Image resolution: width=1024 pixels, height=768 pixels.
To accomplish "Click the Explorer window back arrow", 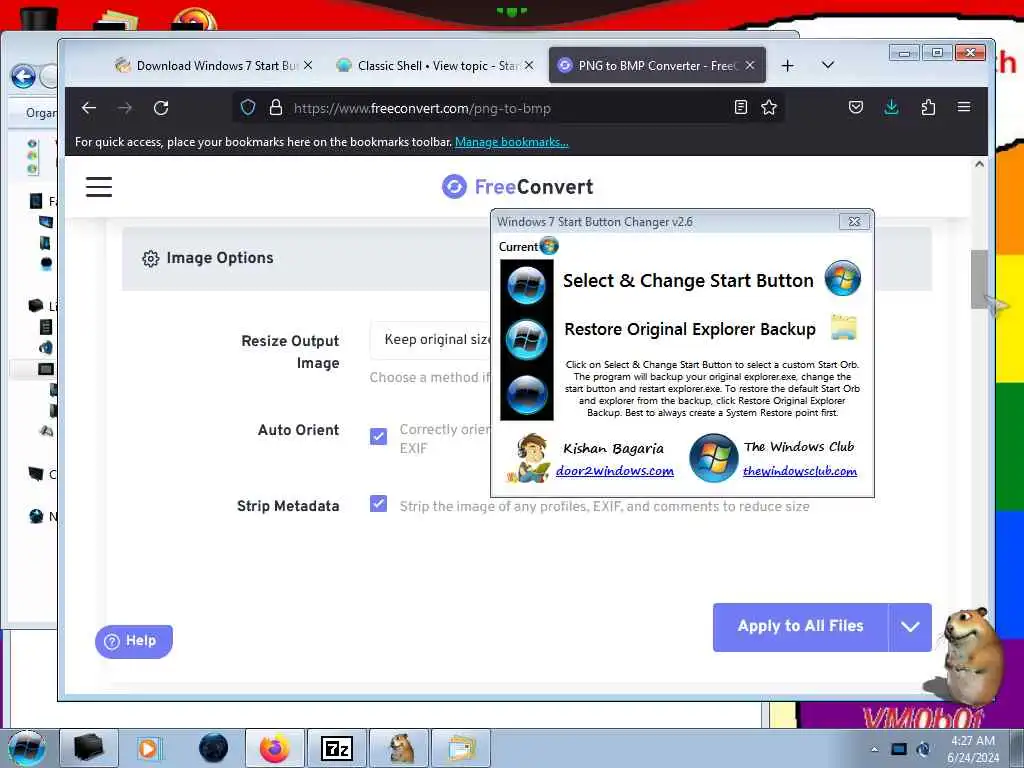I will [24, 77].
